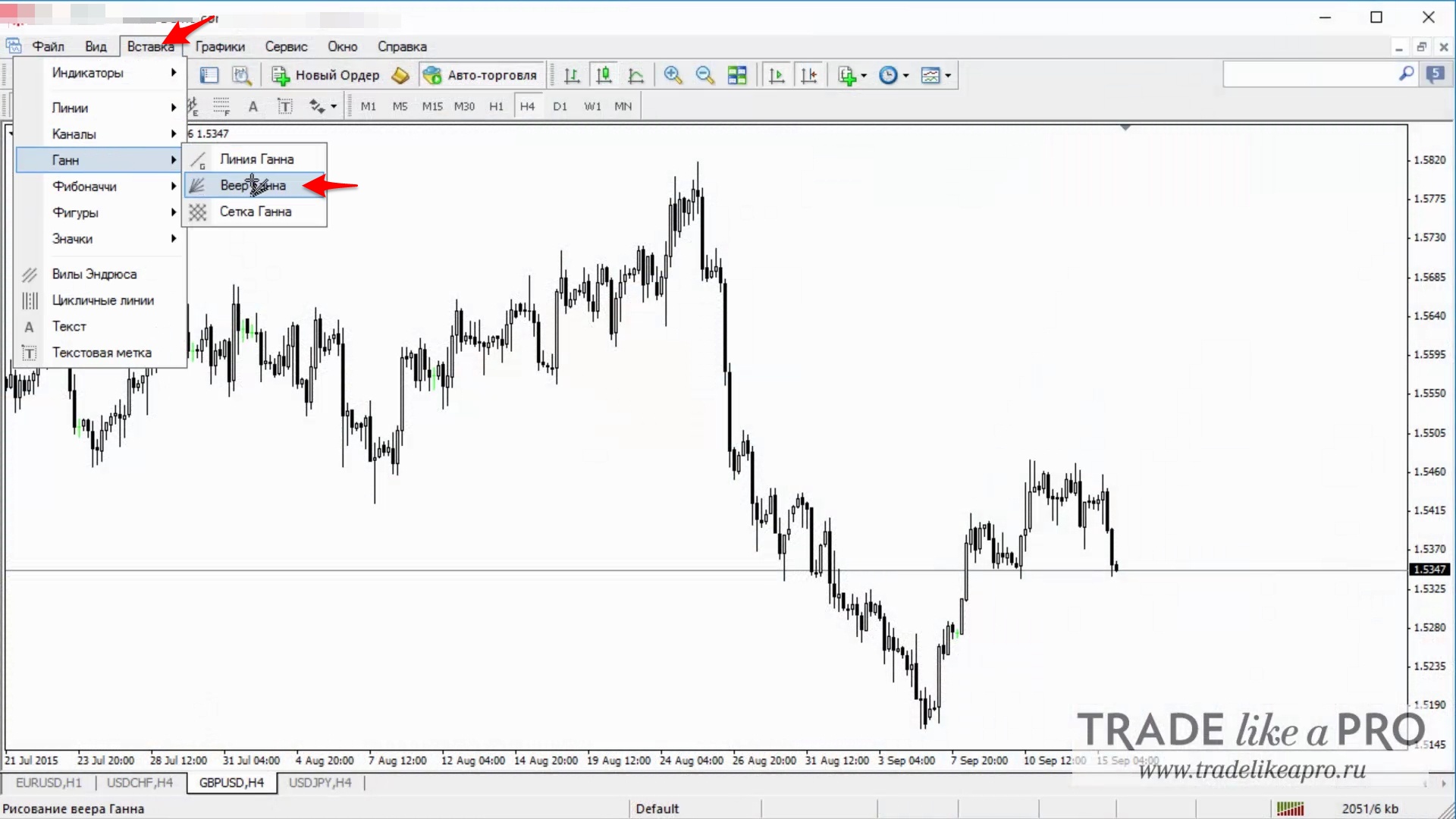This screenshot has width=1456, height=819.
Task: Click the Новый Ордер button
Action: 326,75
